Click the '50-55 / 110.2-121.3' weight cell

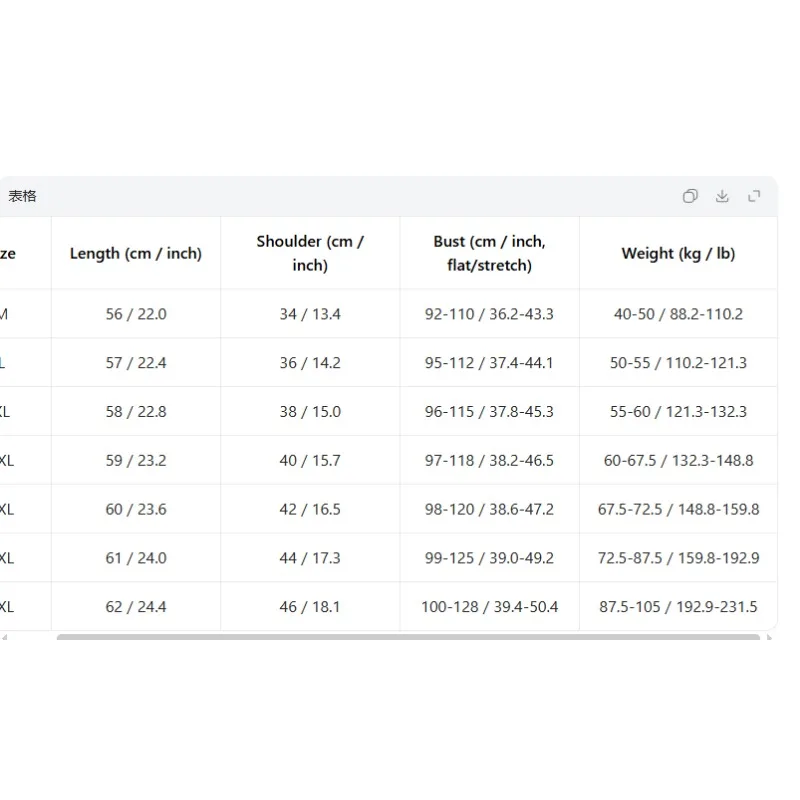click(x=679, y=363)
